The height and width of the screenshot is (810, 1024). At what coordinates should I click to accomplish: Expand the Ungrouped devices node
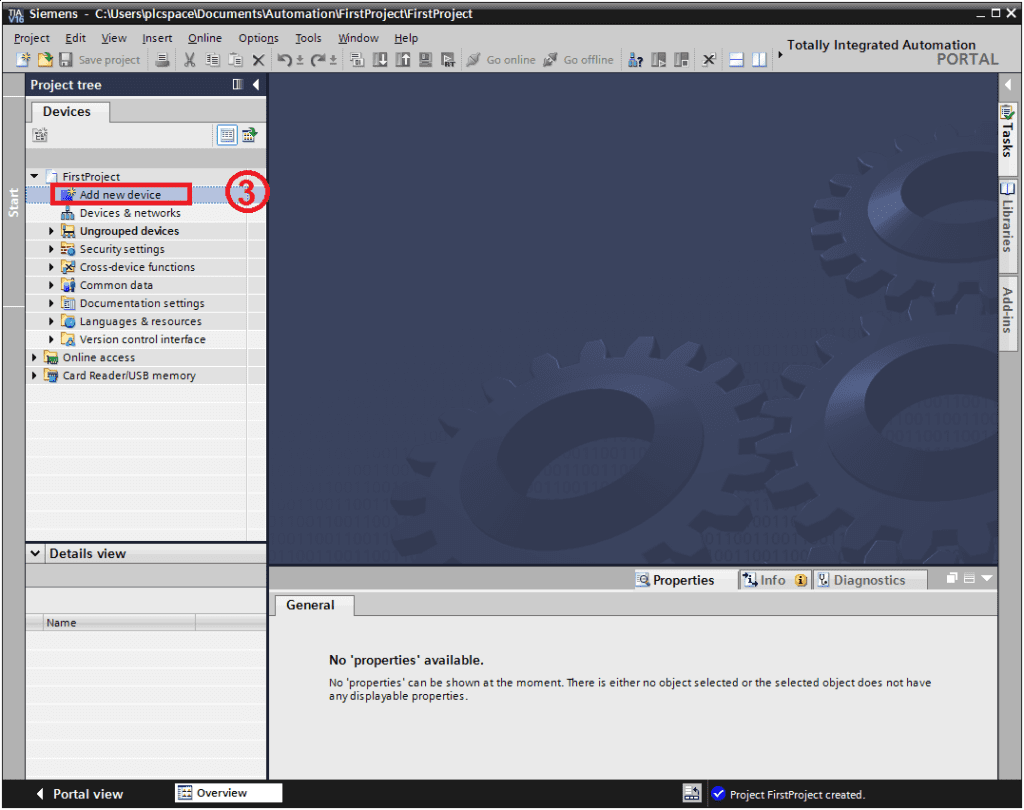click(x=52, y=231)
